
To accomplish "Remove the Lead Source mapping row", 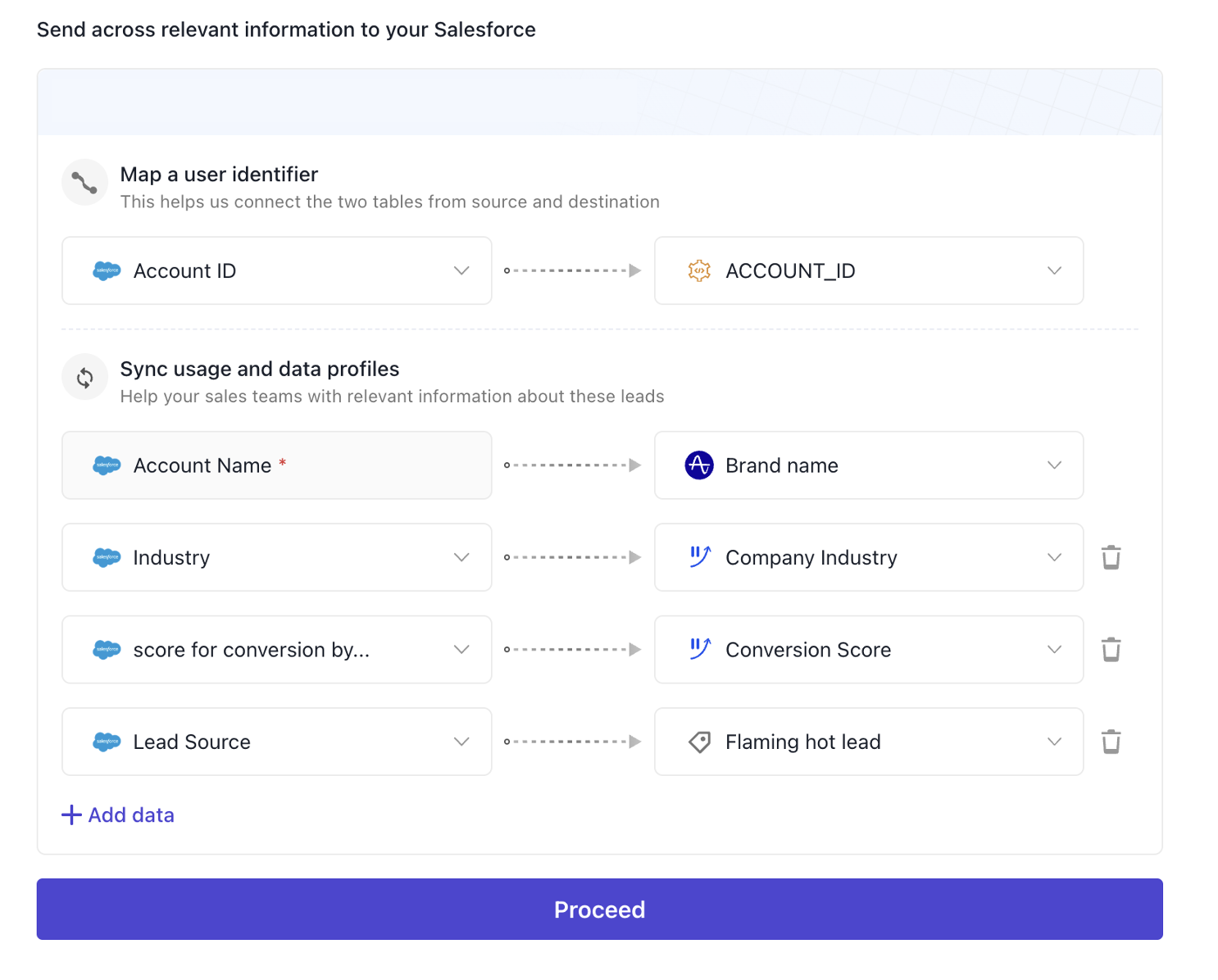I will [x=1111, y=742].
